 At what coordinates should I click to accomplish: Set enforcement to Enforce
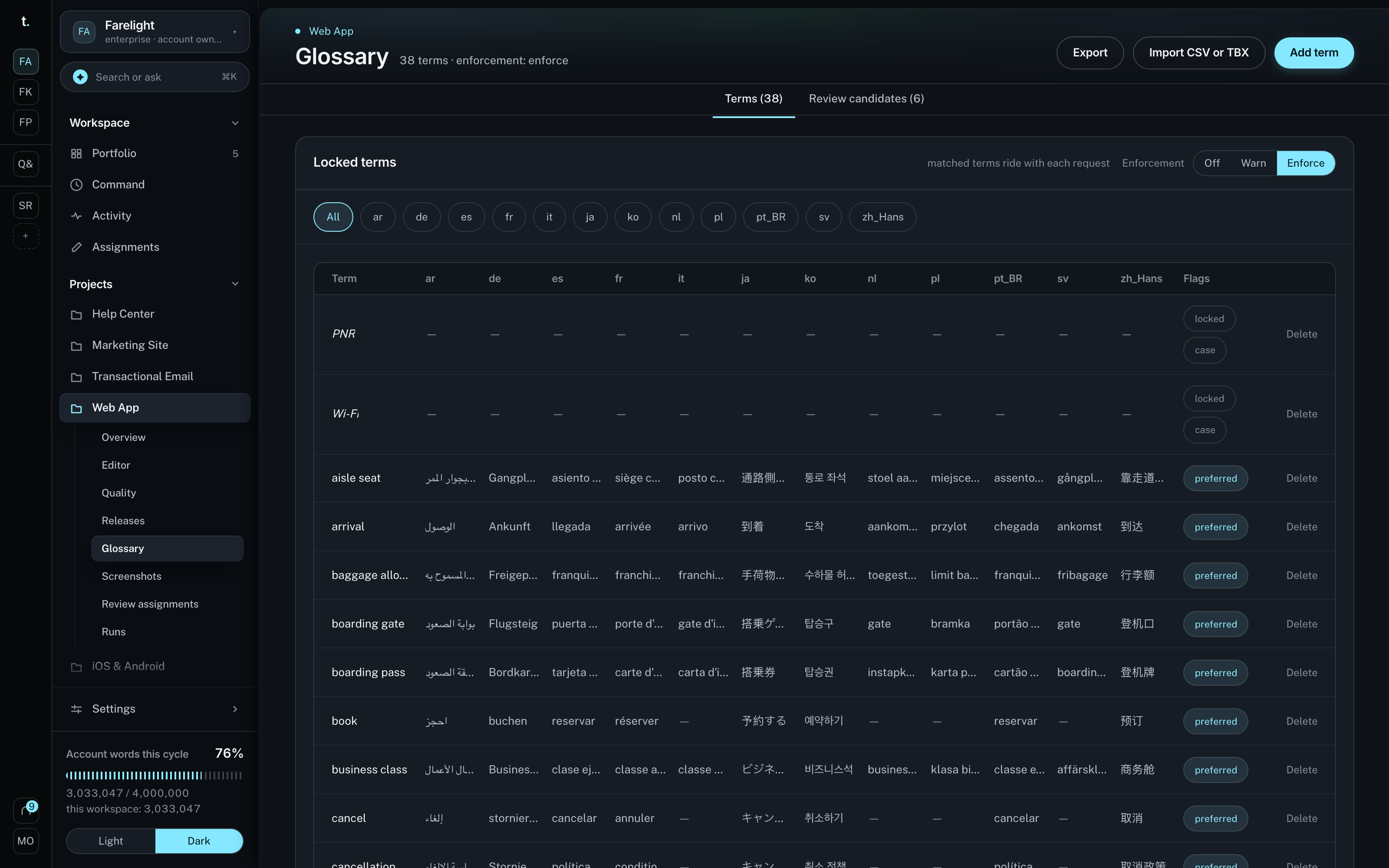pos(1305,163)
